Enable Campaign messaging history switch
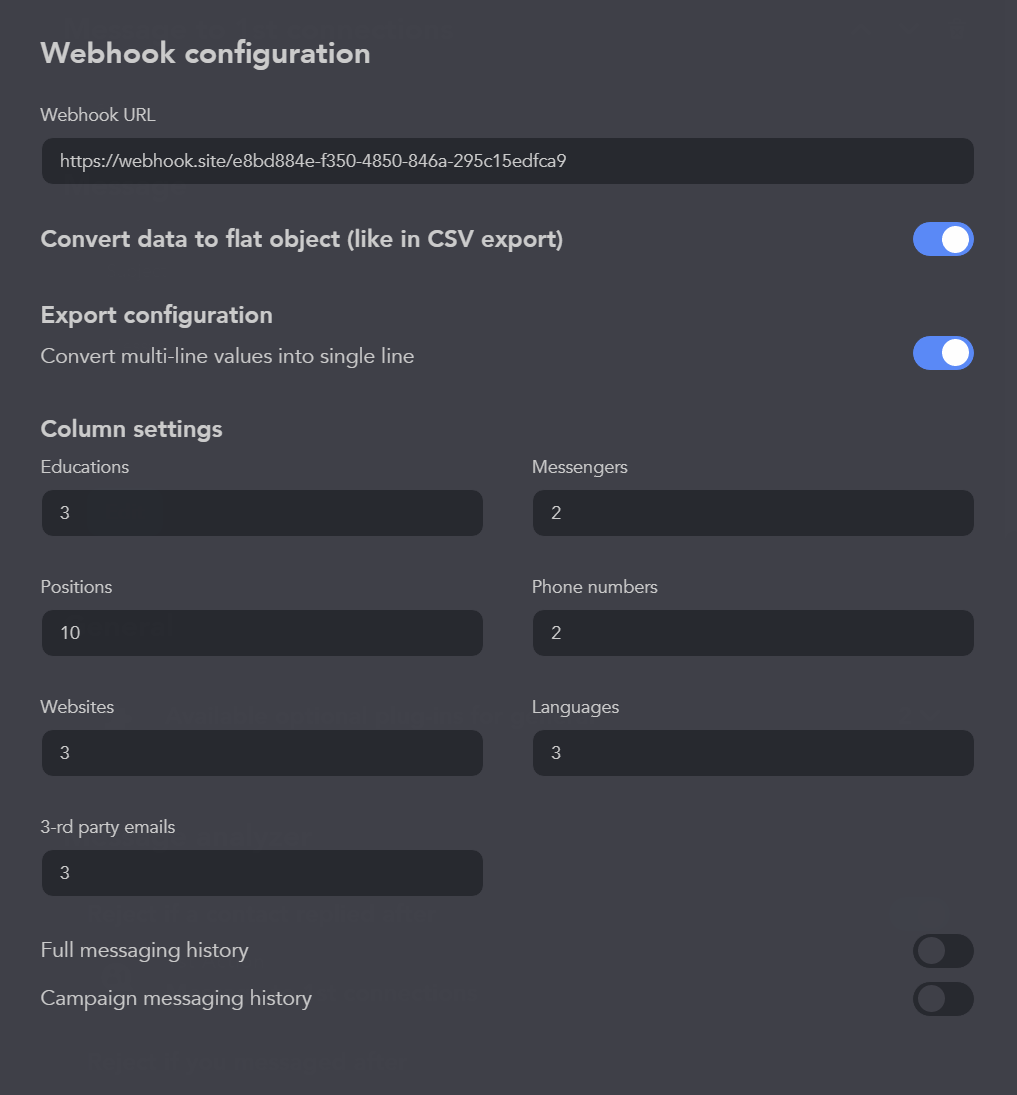The image size is (1017, 1095). 942,999
